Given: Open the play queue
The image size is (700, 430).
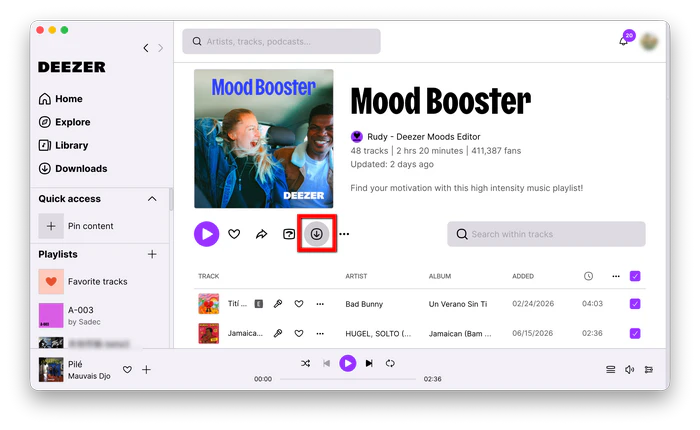Looking at the screenshot, I should pyautogui.click(x=610, y=369).
